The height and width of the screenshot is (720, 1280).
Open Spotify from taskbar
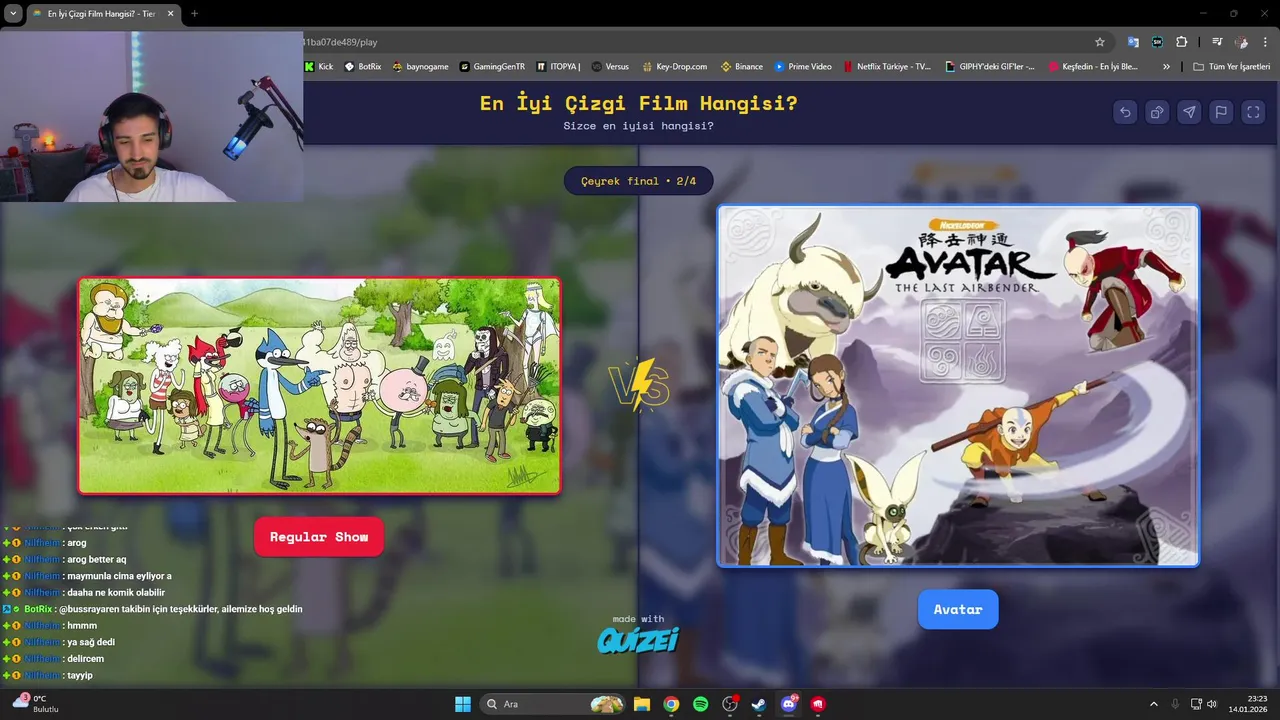pyautogui.click(x=700, y=704)
